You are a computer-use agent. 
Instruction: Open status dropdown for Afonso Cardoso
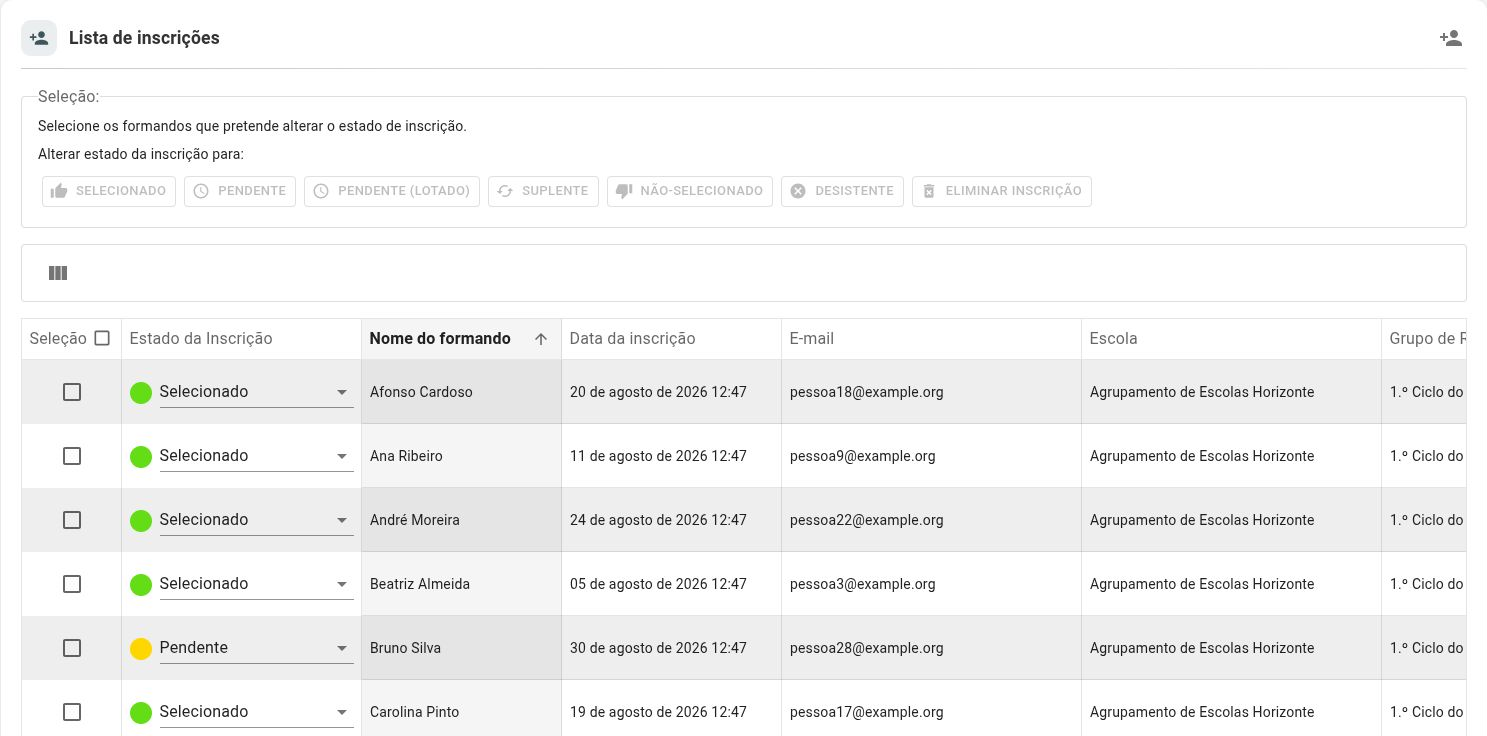tap(256, 392)
